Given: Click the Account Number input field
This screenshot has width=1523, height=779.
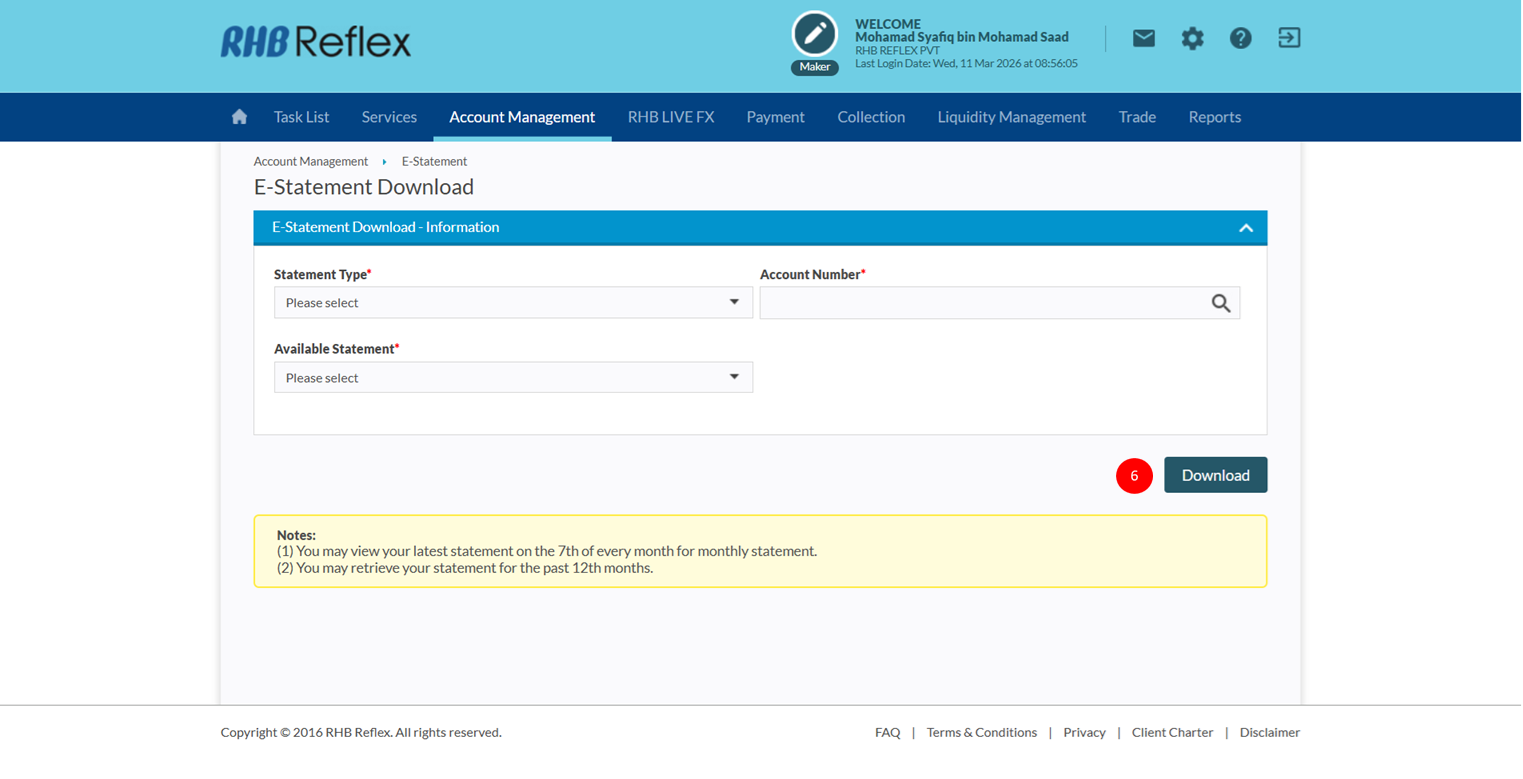Looking at the screenshot, I should point(980,303).
